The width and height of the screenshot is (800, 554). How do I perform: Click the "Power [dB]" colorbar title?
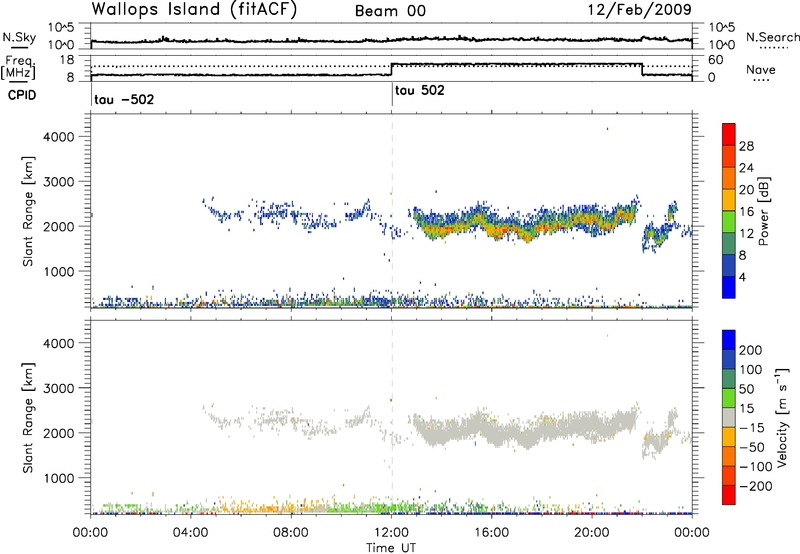click(763, 211)
